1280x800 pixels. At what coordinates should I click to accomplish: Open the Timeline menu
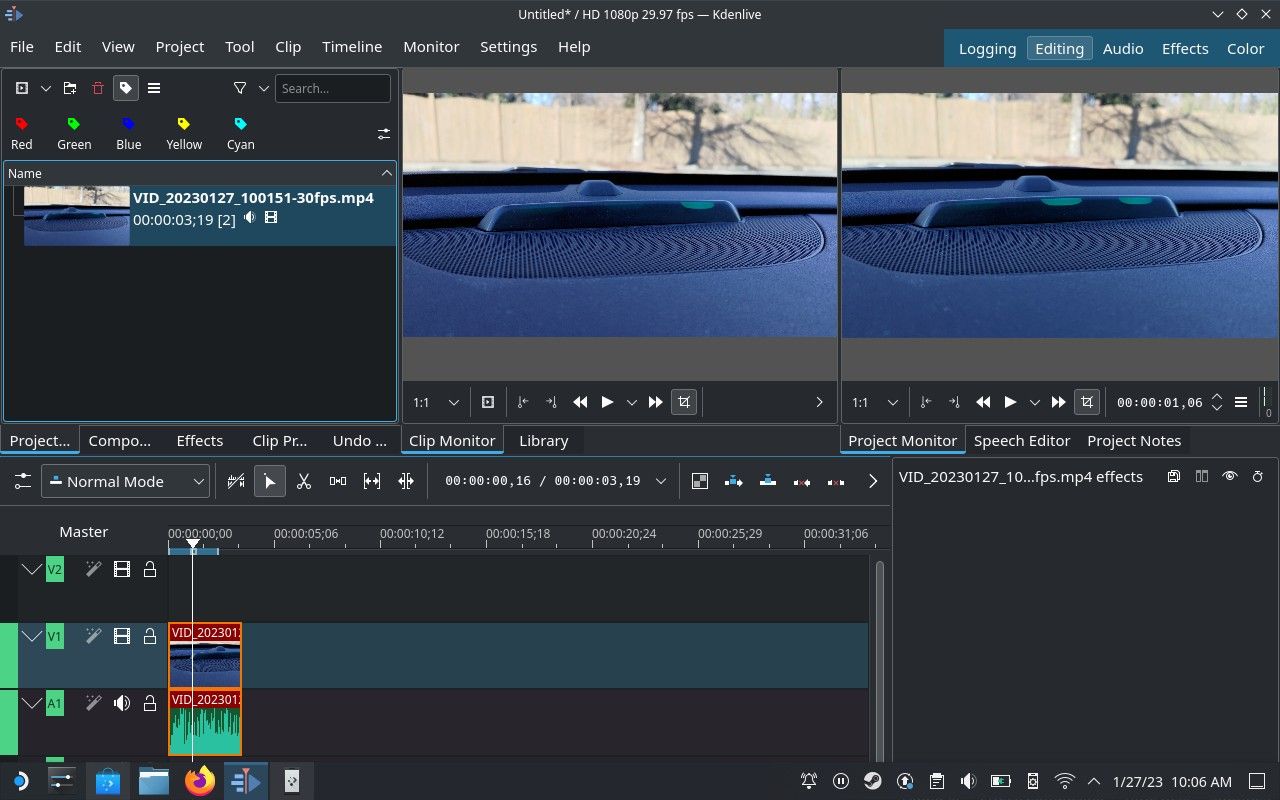point(352,47)
